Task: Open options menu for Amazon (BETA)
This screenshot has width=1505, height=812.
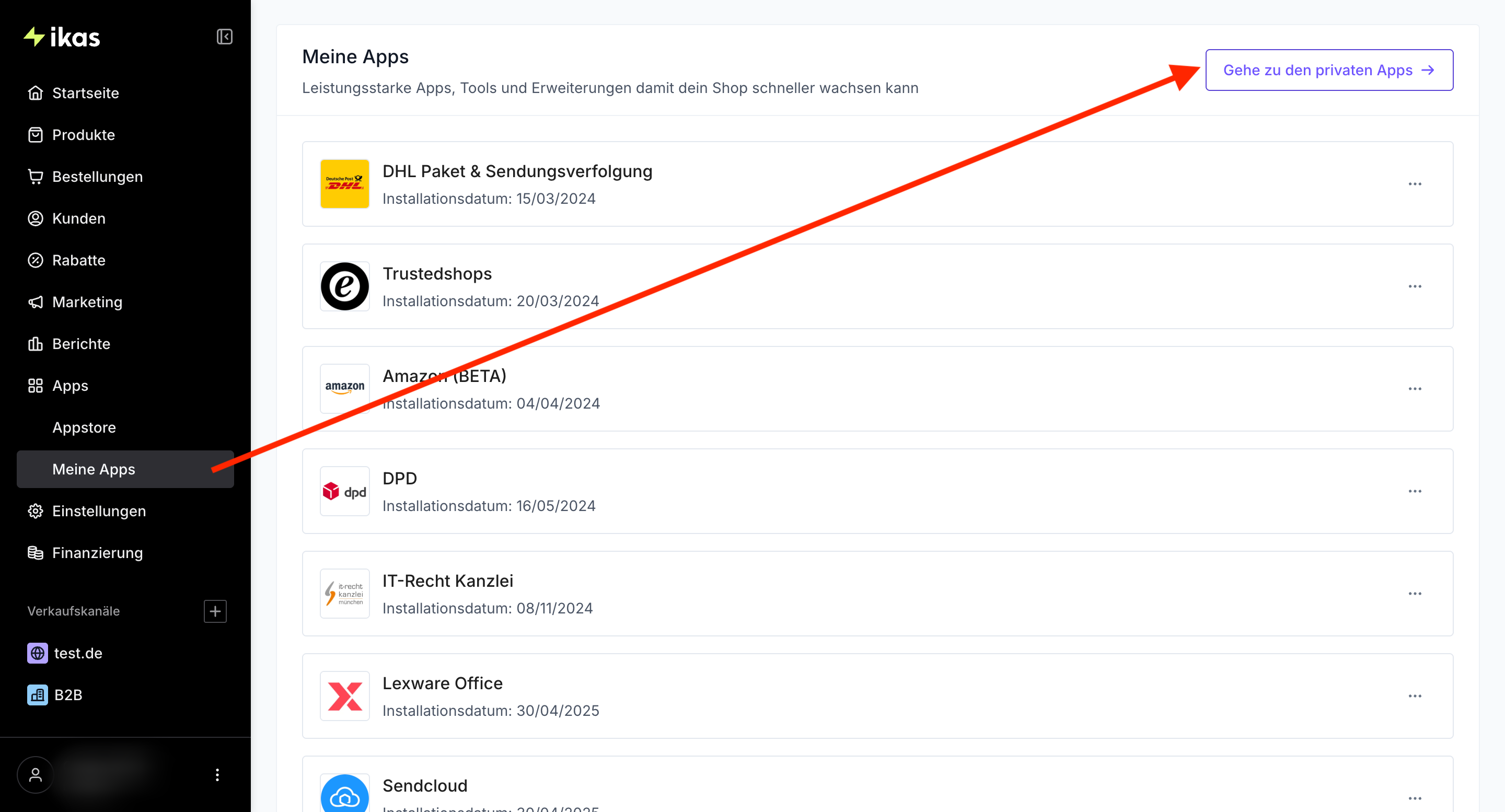Action: [1415, 388]
